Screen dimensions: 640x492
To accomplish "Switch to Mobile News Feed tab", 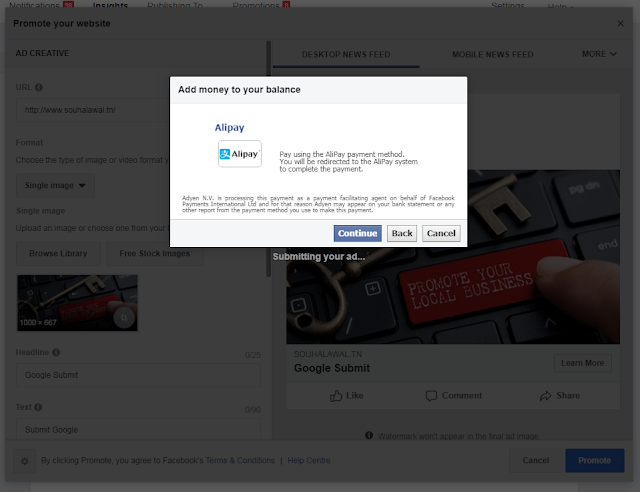I will pos(493,55).
